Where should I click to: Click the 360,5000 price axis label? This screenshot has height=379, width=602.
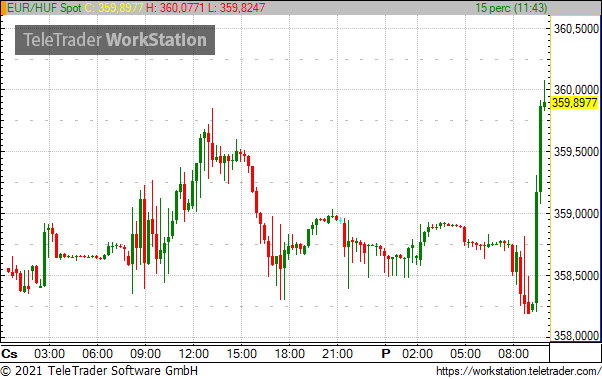[576, 28]
